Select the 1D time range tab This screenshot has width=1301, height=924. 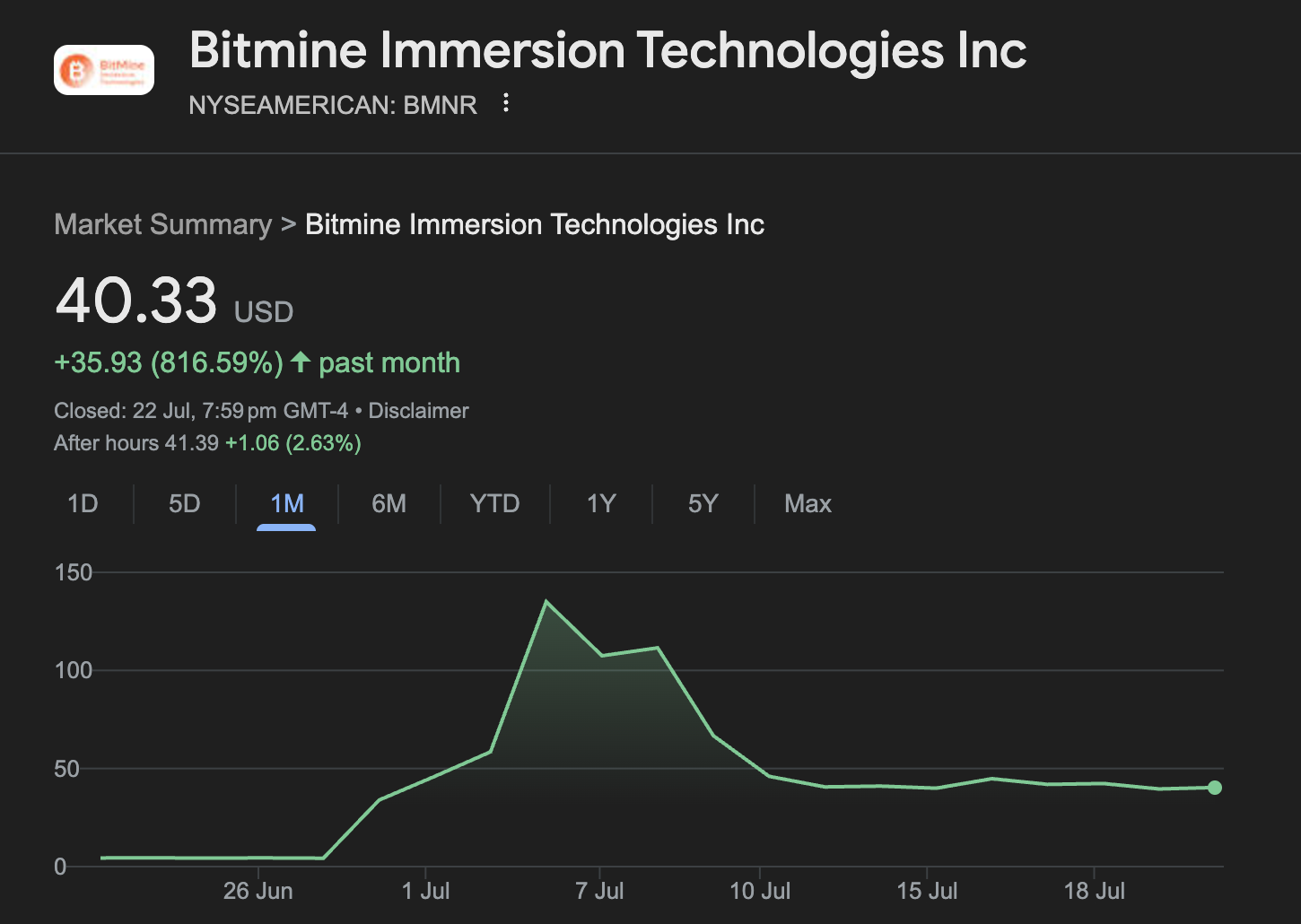[x=83, y=504]
